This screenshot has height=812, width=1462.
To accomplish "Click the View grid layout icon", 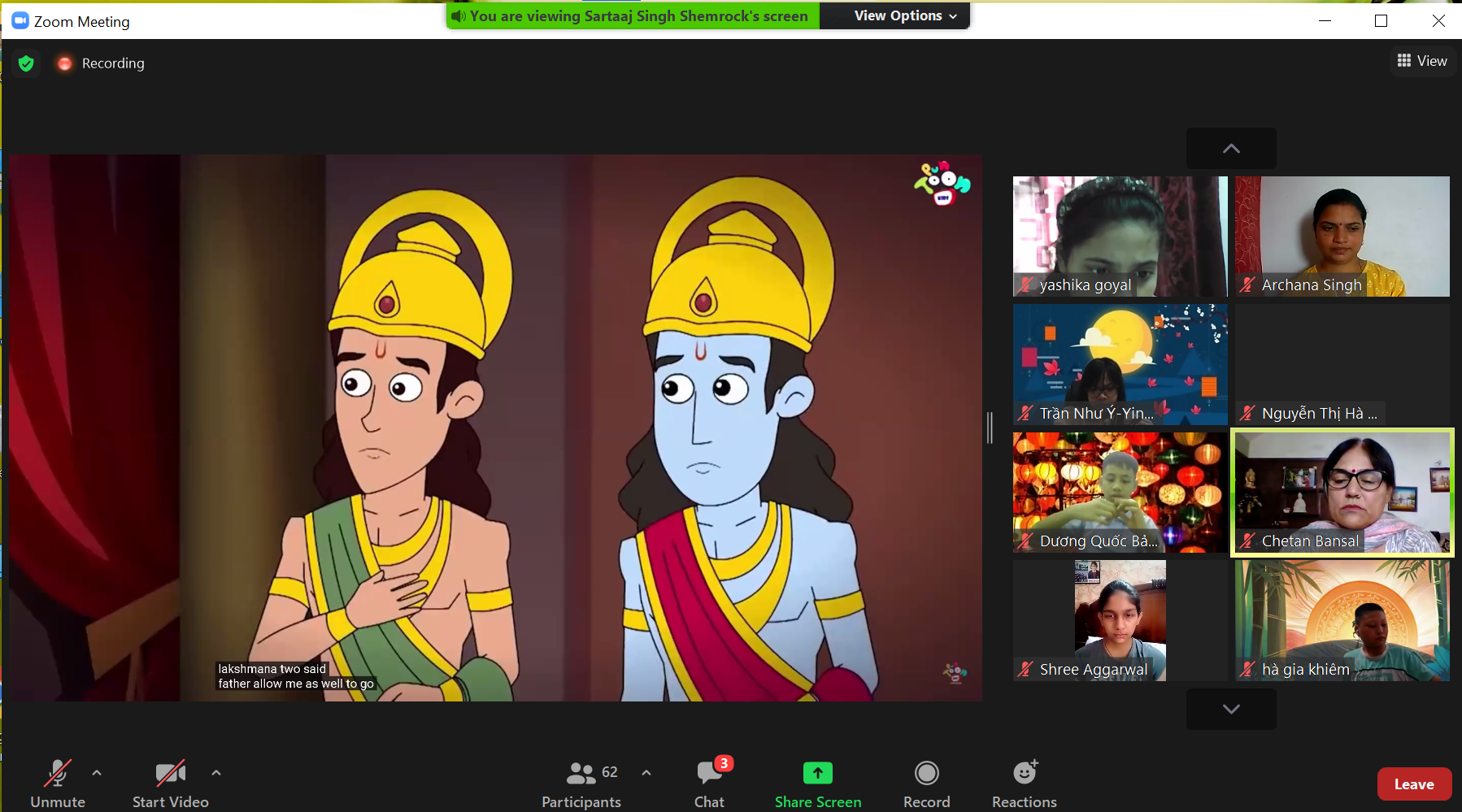I will [1404, 61].
